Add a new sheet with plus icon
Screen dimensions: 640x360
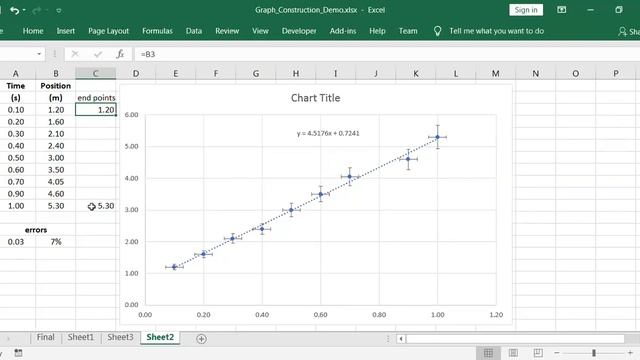point(201,338)
